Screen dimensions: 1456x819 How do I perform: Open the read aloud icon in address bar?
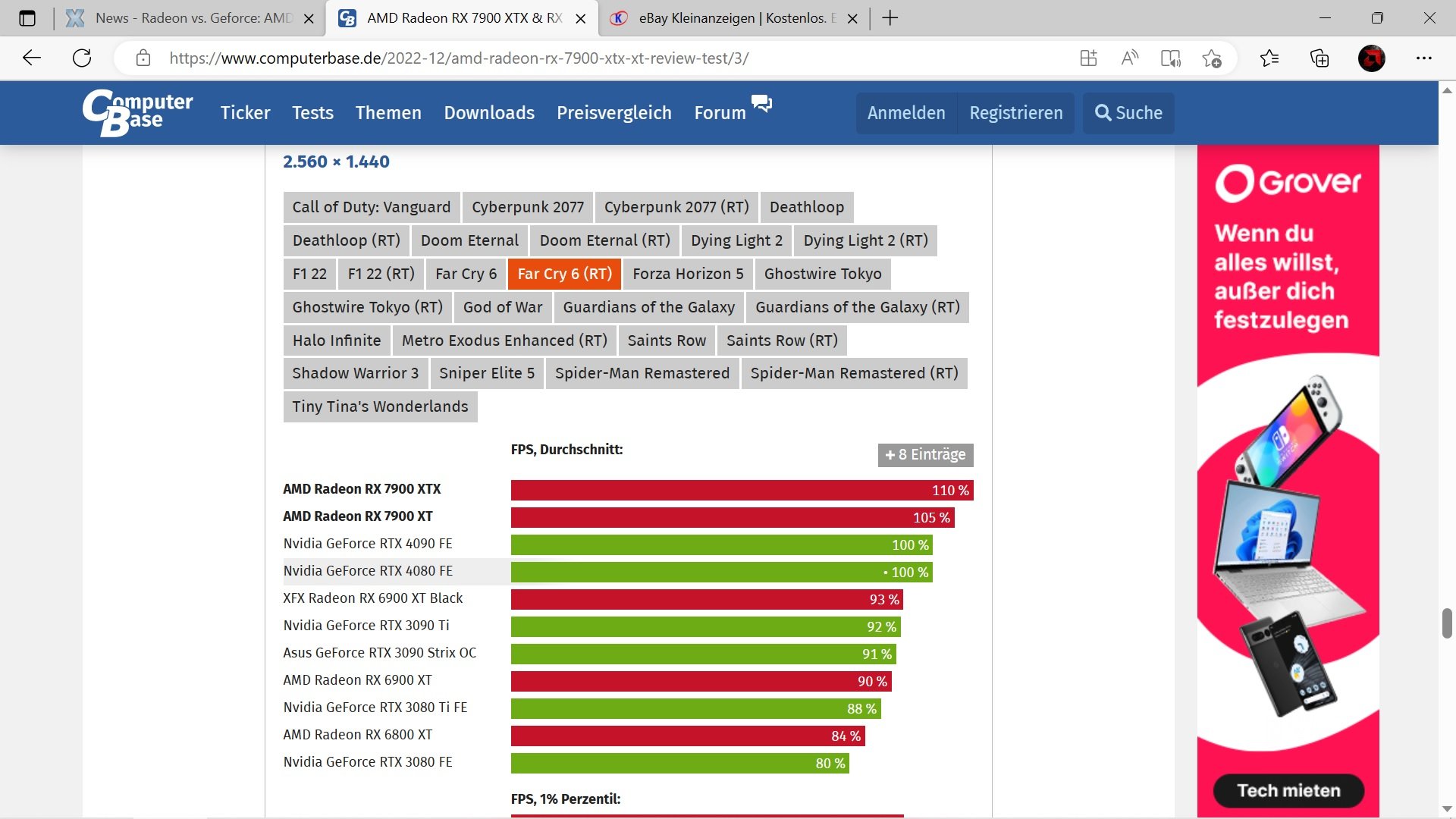pyautogui.click(x=1129, y=58)
